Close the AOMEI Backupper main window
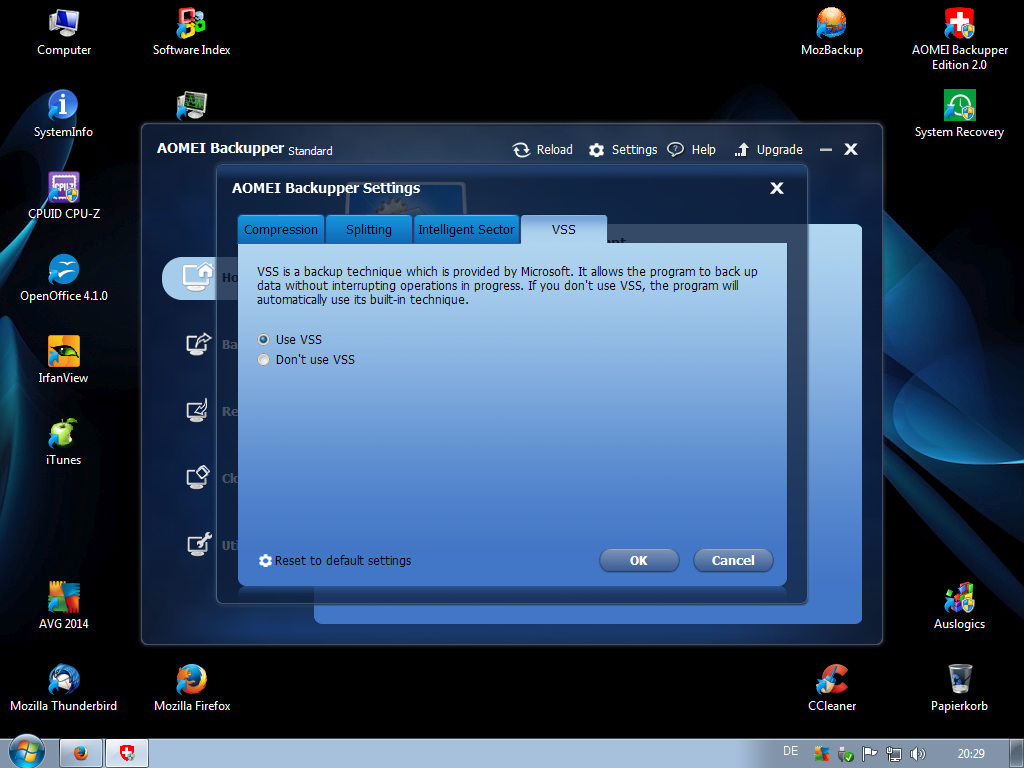The width and height of the screenshot is (1024, 768). [x=850, y=150]
